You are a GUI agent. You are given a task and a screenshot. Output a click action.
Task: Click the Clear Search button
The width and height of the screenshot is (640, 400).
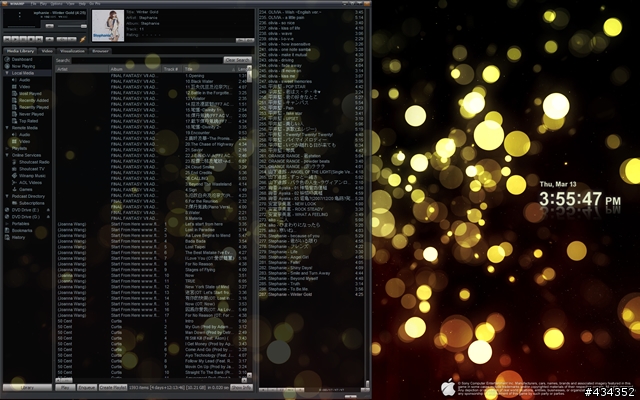(x=238, y=60)
